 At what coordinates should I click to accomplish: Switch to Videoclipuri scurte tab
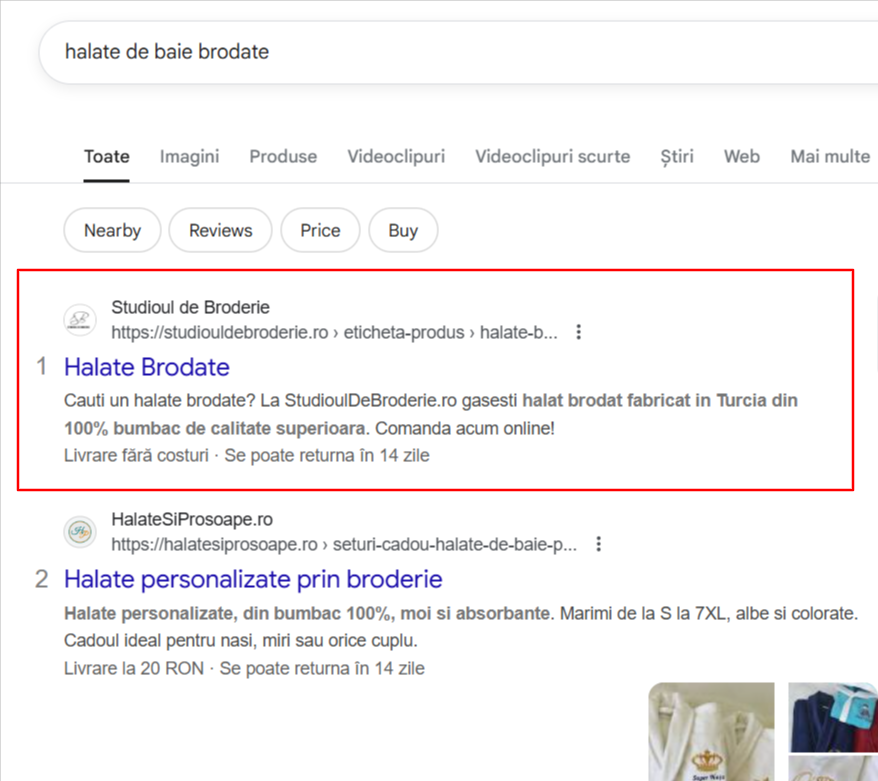point(553,156)
